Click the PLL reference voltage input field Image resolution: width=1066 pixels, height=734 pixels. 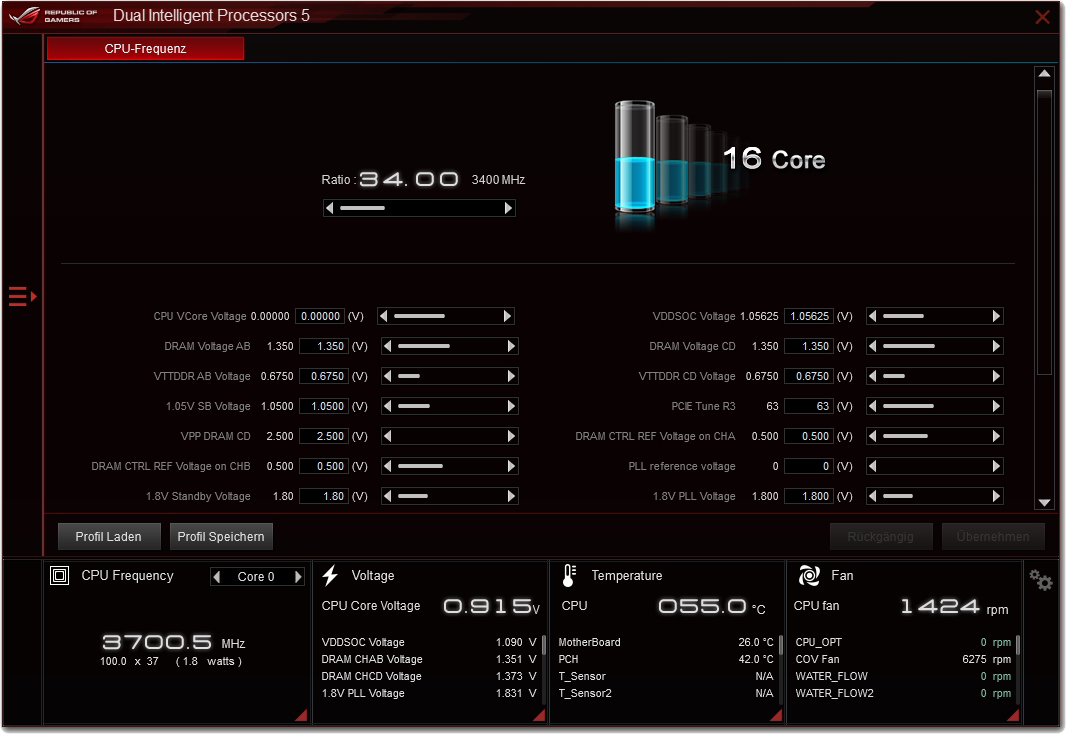click(809, 466)
